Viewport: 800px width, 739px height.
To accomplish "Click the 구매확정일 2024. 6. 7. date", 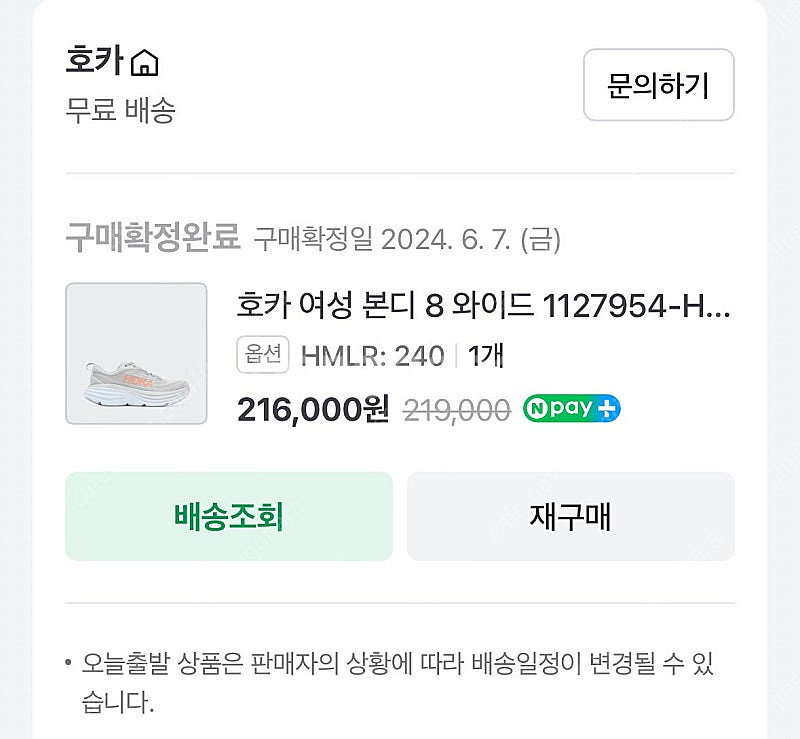I will (406, 239).
